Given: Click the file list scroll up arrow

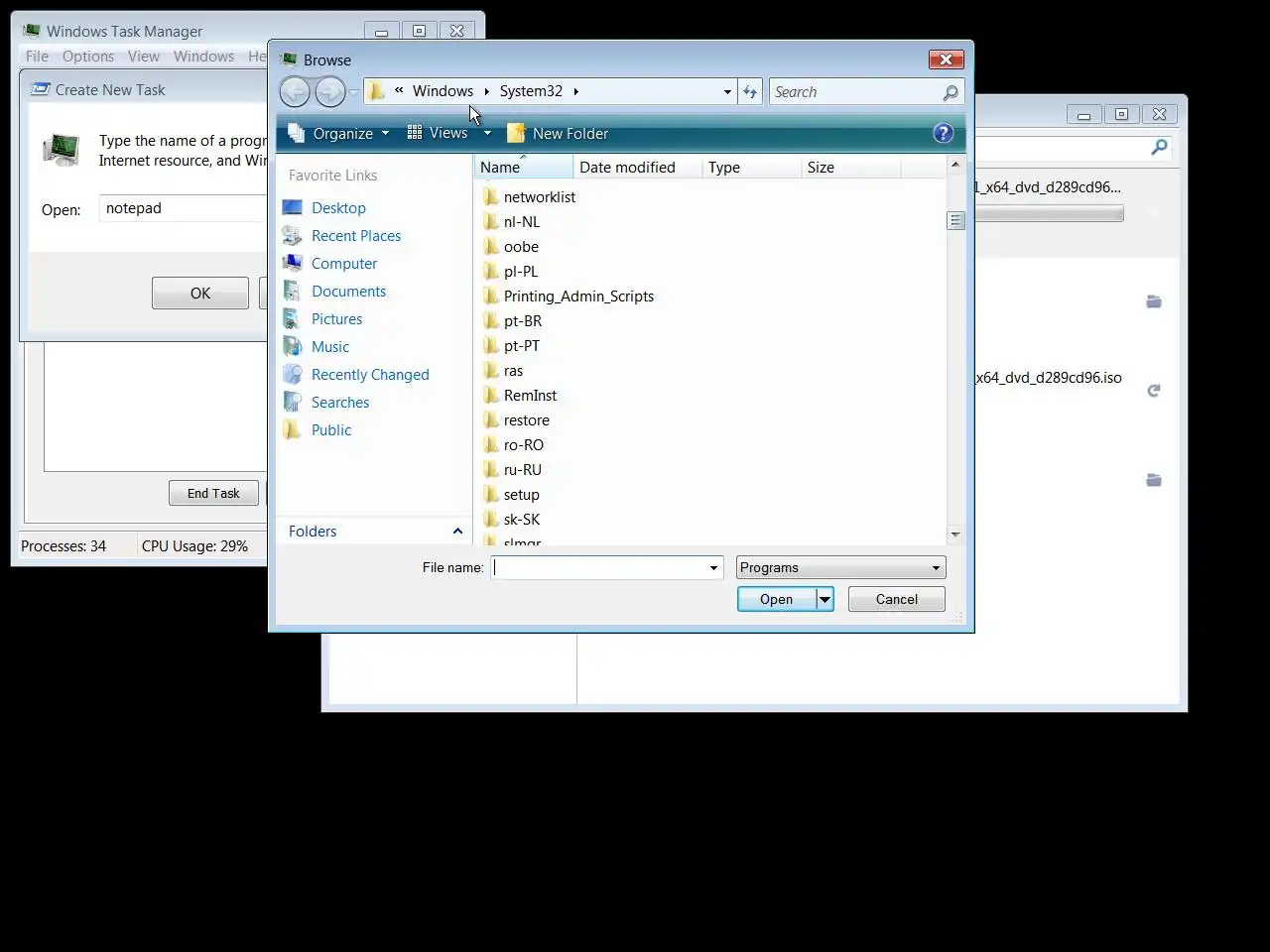Looking at the screenshot, I should [955, 165].
